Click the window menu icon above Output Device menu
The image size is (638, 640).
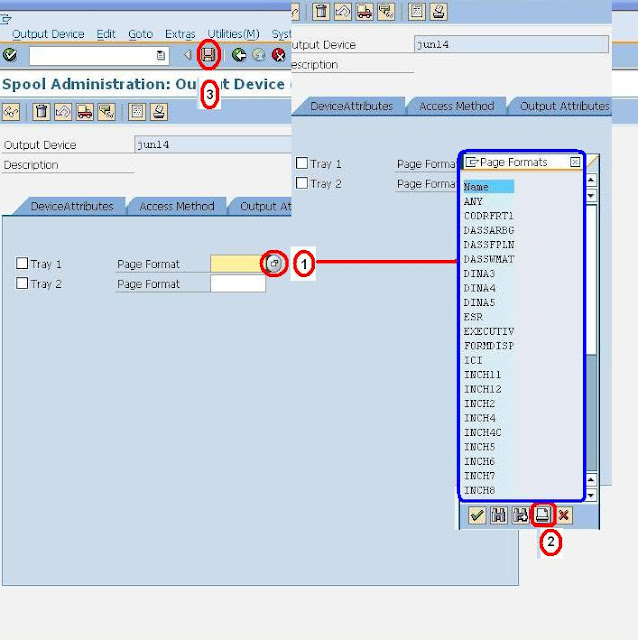[6, 19]
